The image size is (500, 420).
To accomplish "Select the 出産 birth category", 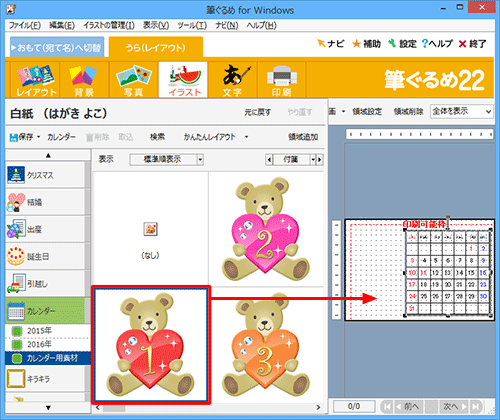I will click(45, 229).
